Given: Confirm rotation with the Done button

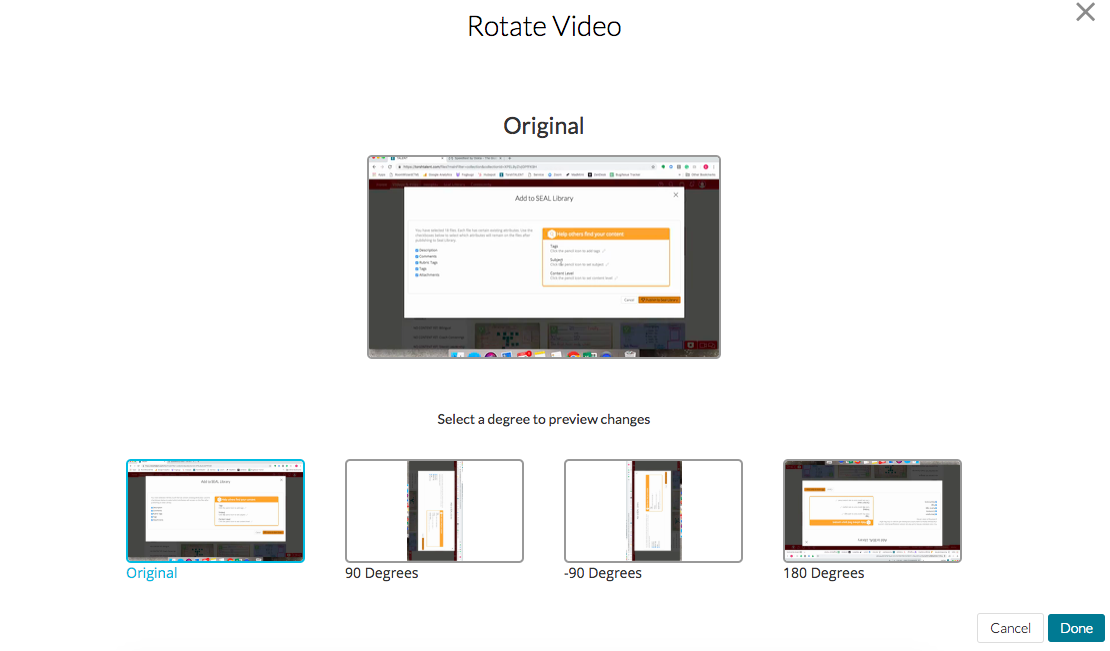Looking at the screenshot, I should pos(1076,628).
